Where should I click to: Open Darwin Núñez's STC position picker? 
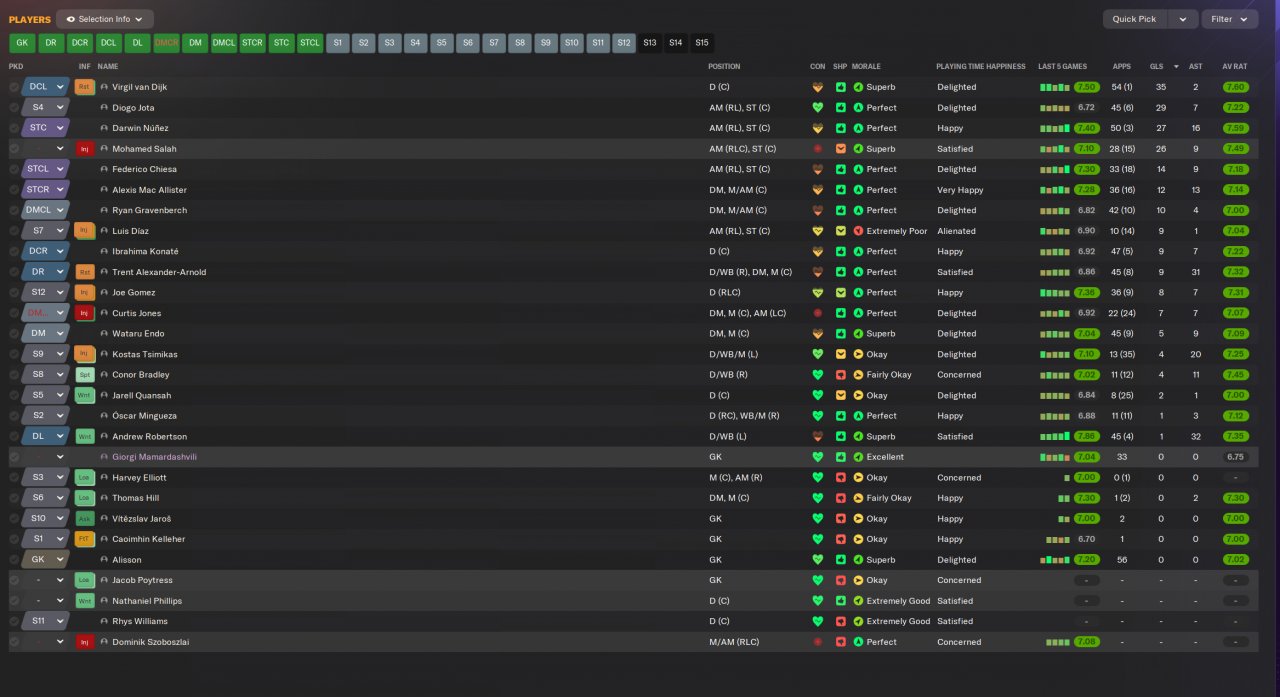pyautogui.click(x=46, y=128)
